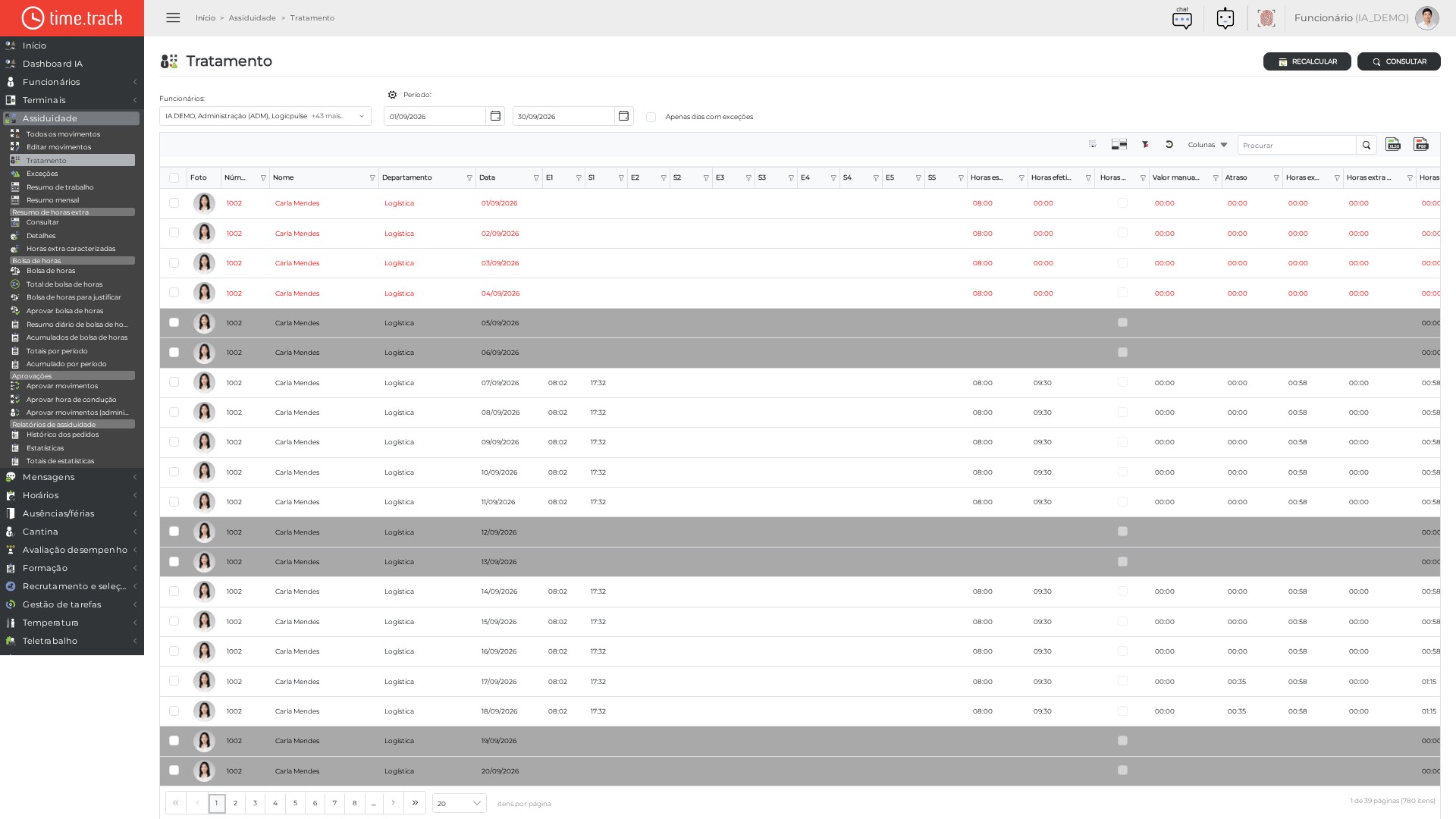Expand Ausências/férias sidebar menu
Viewport: 1456px width, 819px height.
tap(72, 513)
